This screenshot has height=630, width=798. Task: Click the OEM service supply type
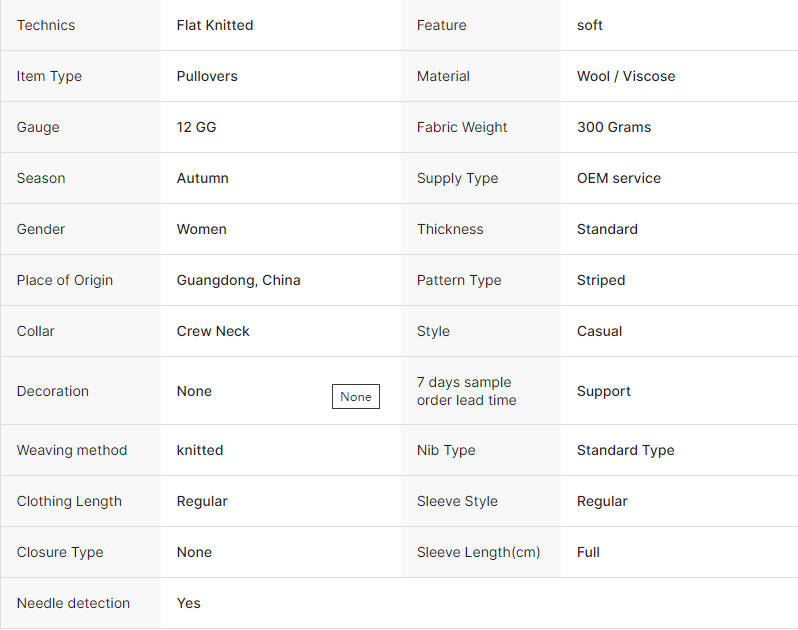[x=619, y=178]
